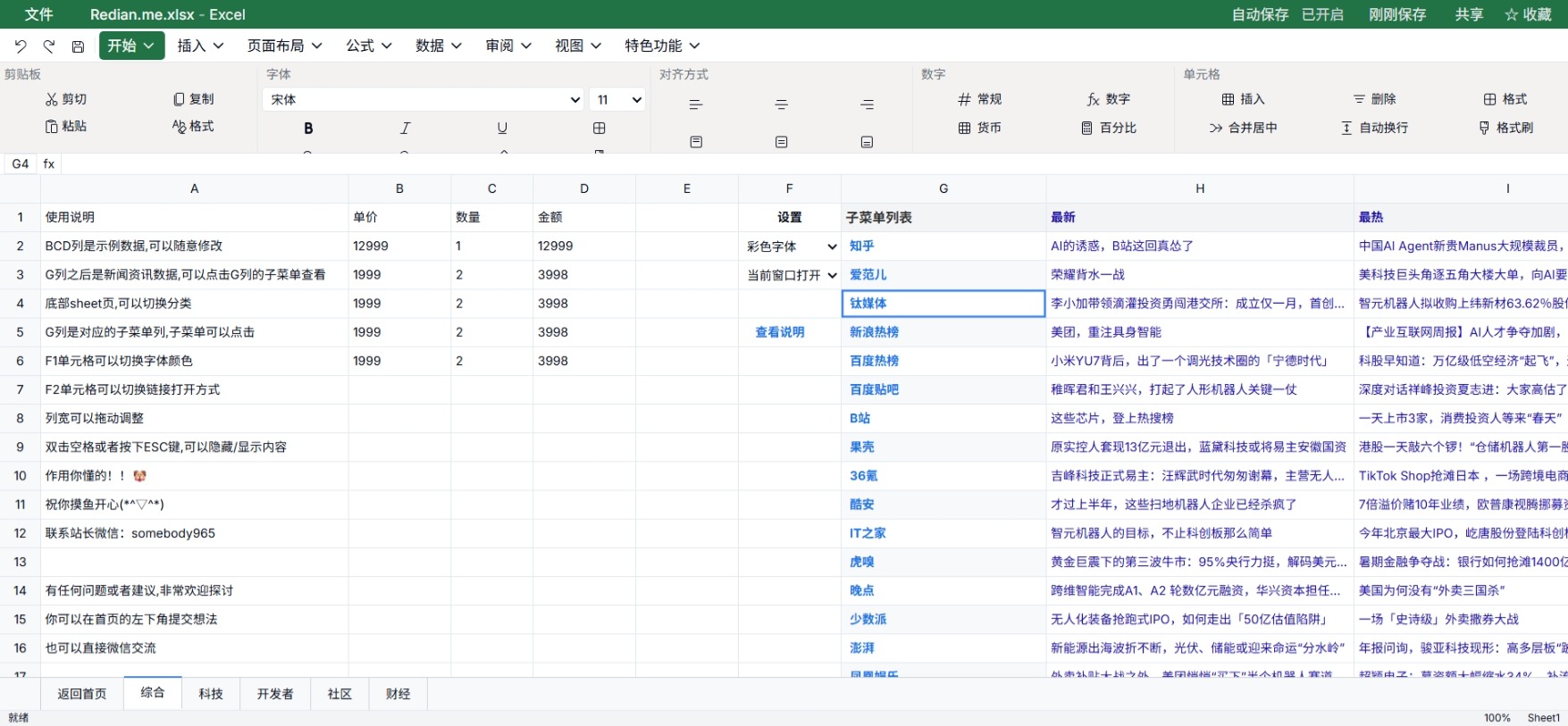
Task: Open the 视图 ribbon menu
Action: coord(578,46)
